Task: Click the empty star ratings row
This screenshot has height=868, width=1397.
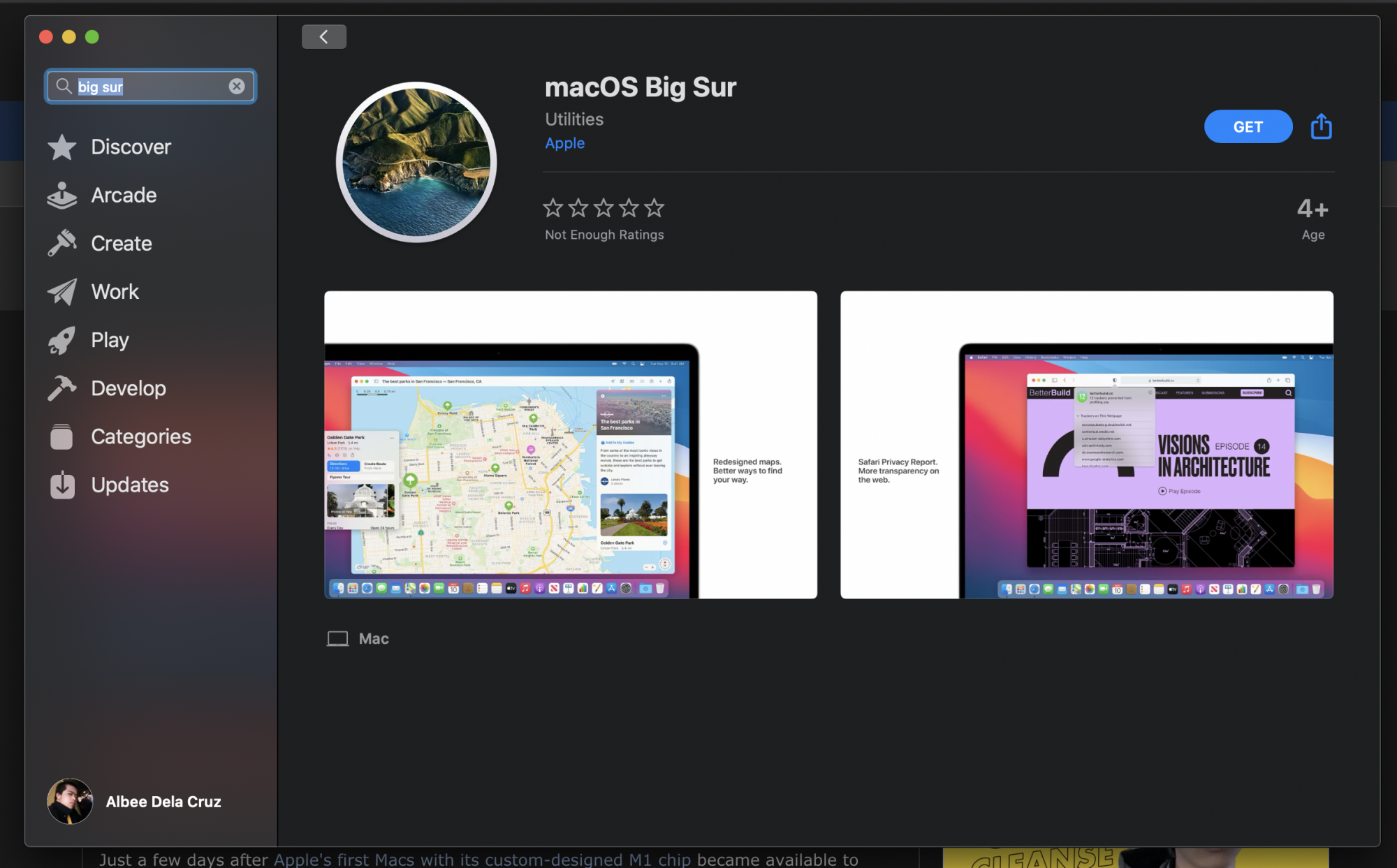Action: pos(604,207)
